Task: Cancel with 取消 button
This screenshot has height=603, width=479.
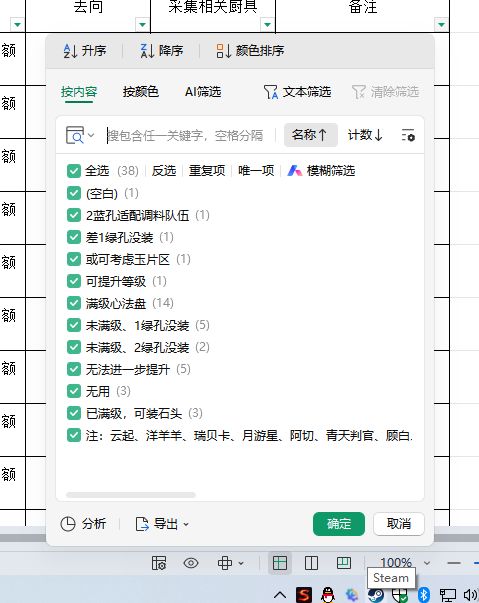Action: click(x=399, y=524)
